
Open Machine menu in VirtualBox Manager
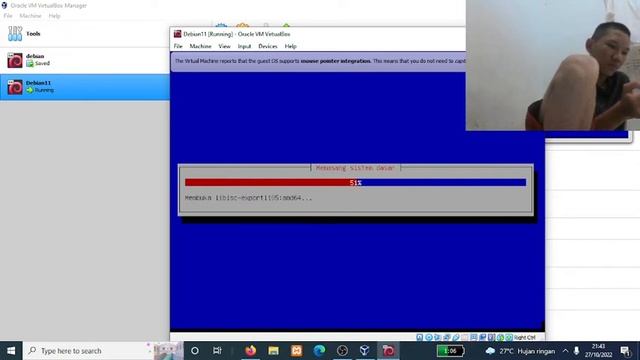point(31,16)
